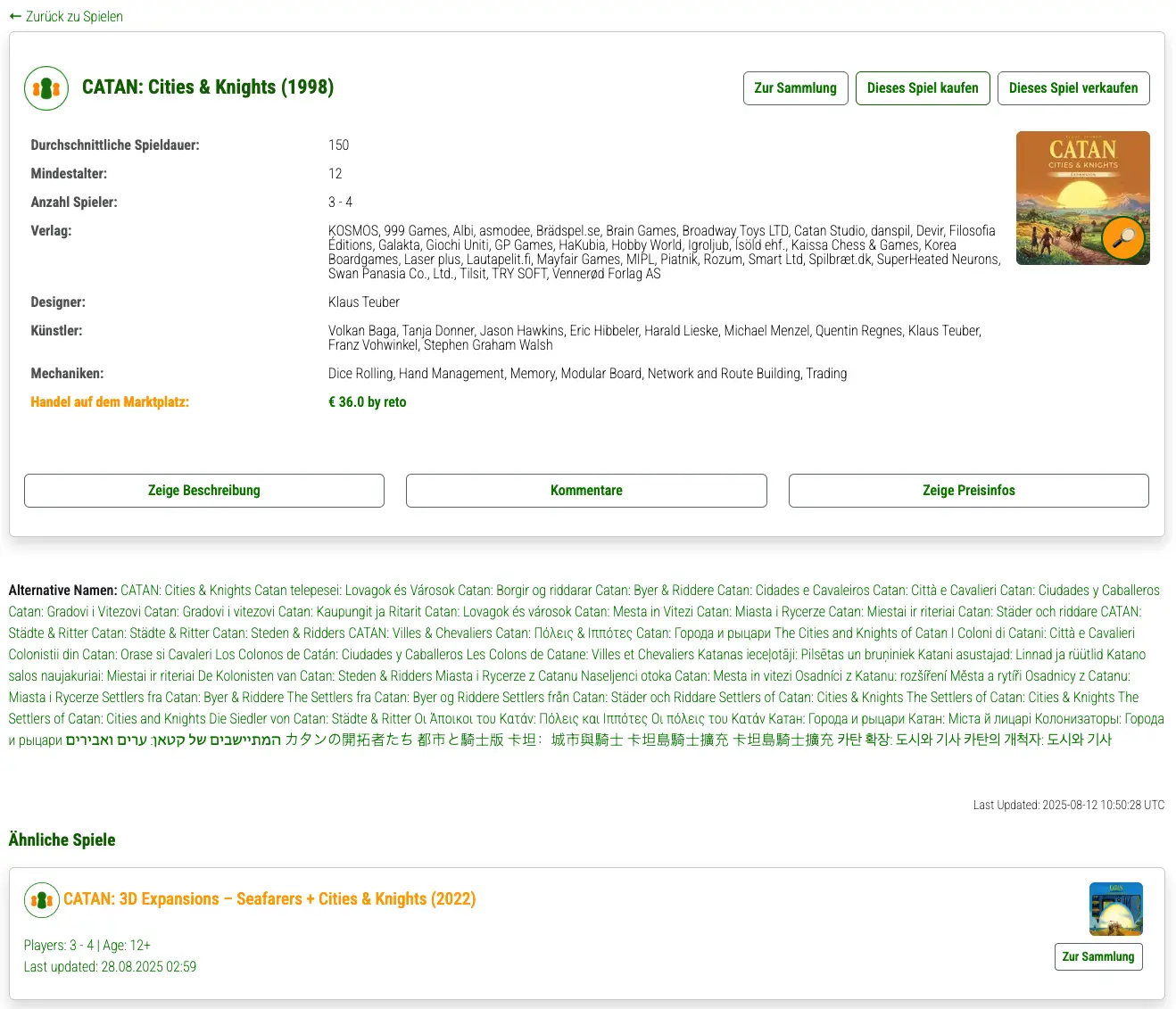Viewport: 1176px width, 1009px height.
Task: Click the mechanics line starting 'Dice Rolling, Hand Management'
Action: (588, 374)
